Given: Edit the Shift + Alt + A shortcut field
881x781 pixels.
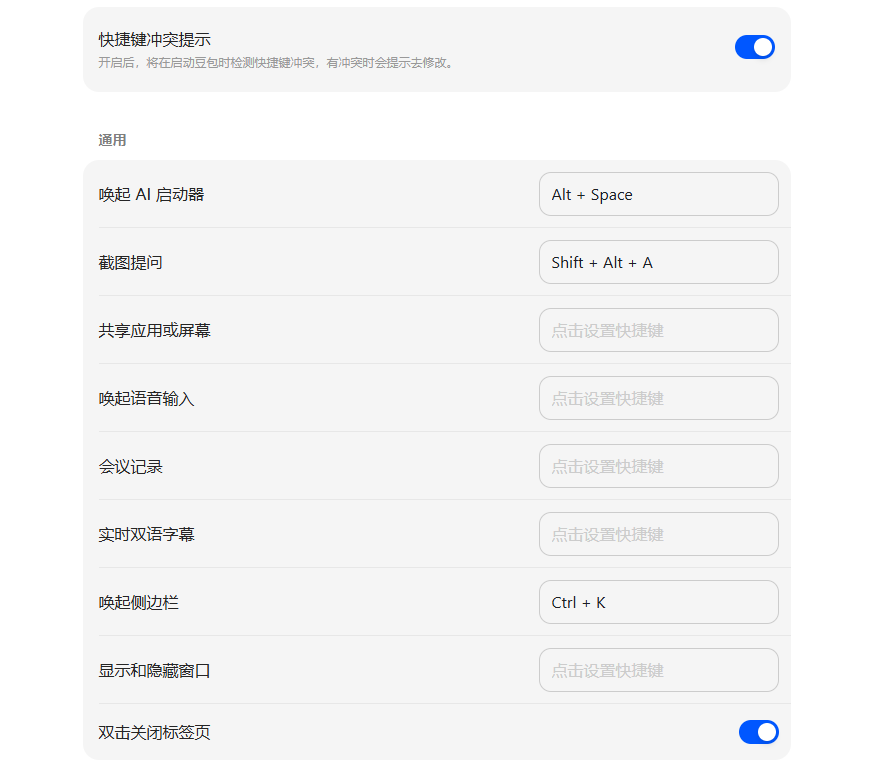Looking at the screenshot, I should point(658,262).
